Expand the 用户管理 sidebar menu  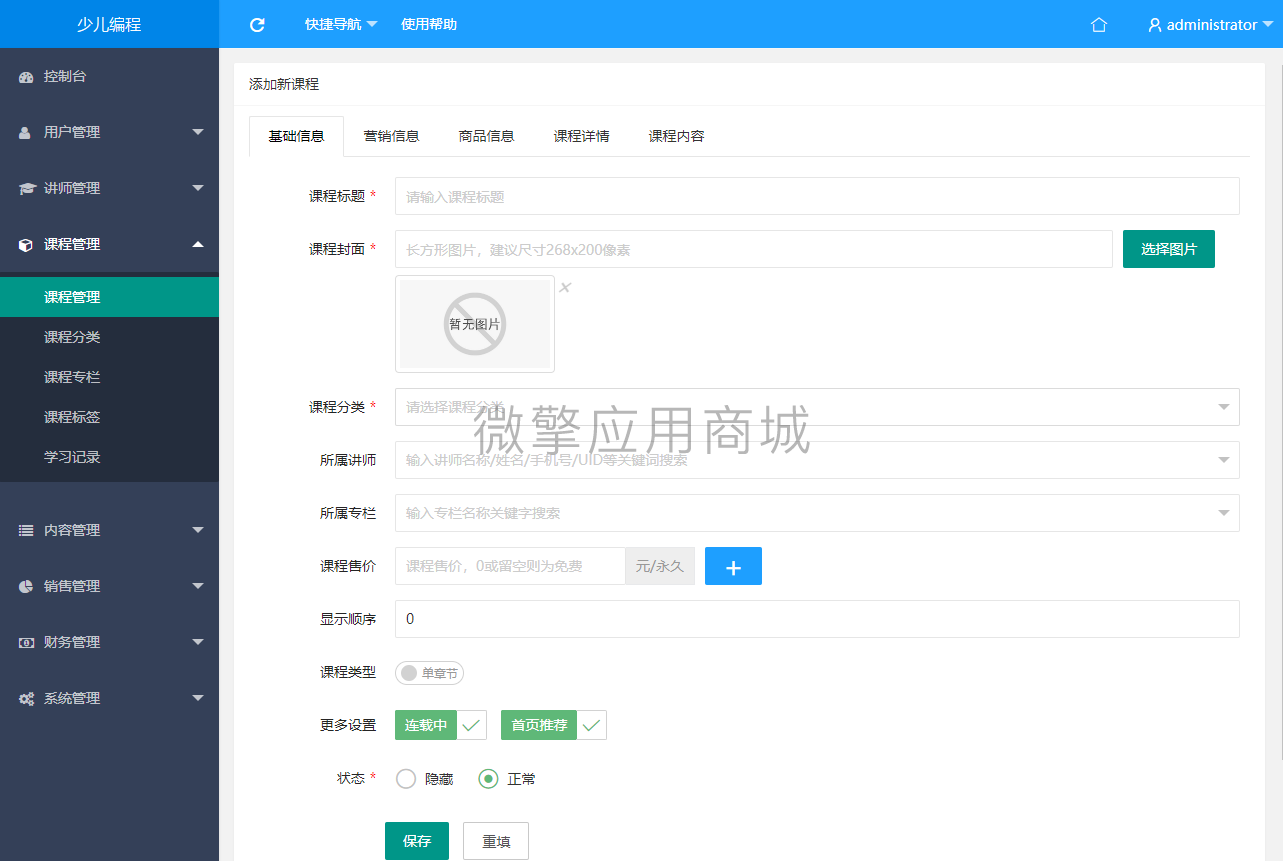pos(198,132)
